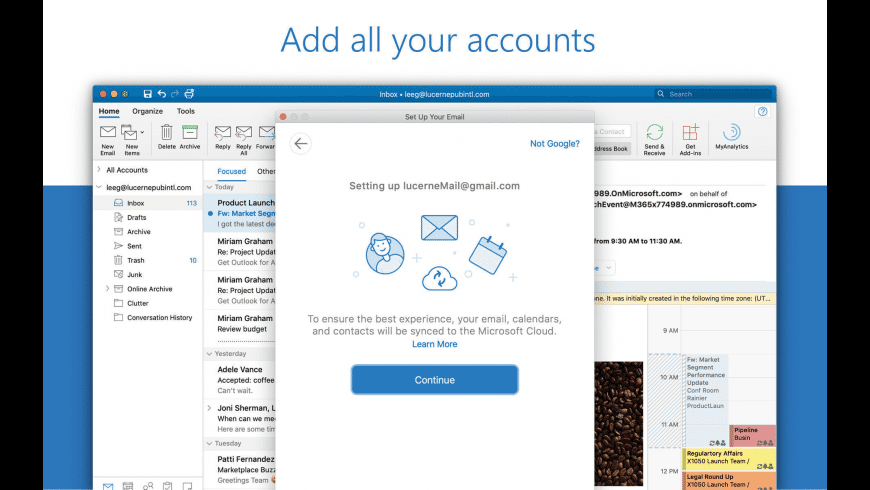
Task: Open Adele Vance's Accepted: coffee message
Action: [x=240, y=380]
